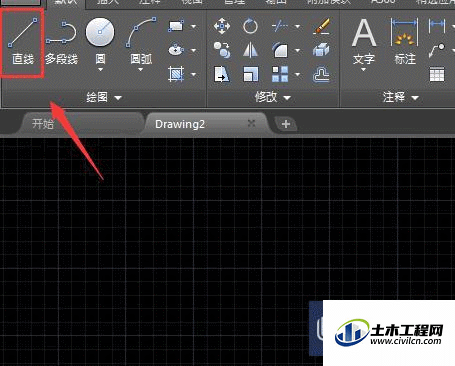Viewport: 455px width, 366px height.
Task: Click the Leader arrow tool icon
Action: 437,50
